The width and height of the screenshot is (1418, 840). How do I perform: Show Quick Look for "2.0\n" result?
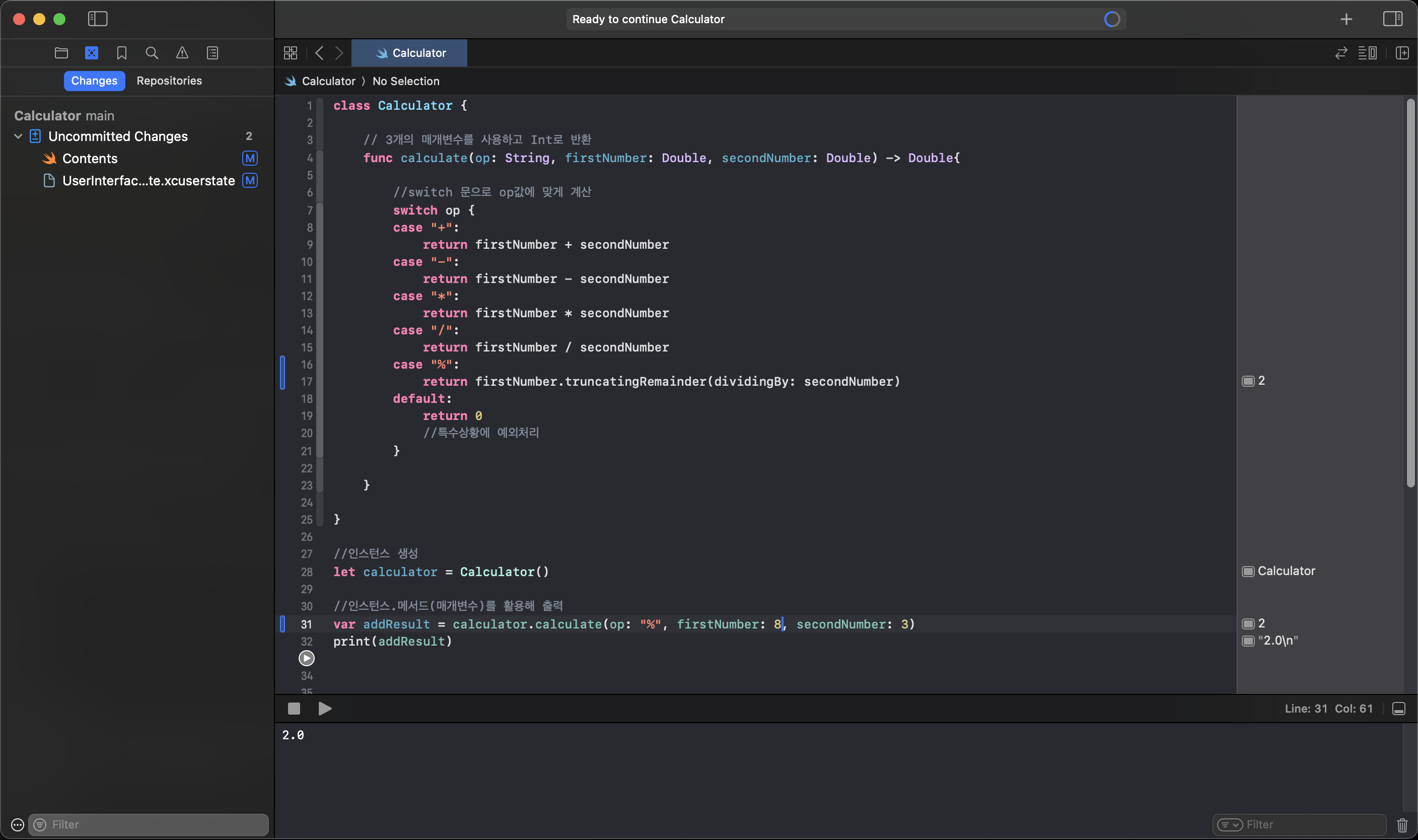1248,641
